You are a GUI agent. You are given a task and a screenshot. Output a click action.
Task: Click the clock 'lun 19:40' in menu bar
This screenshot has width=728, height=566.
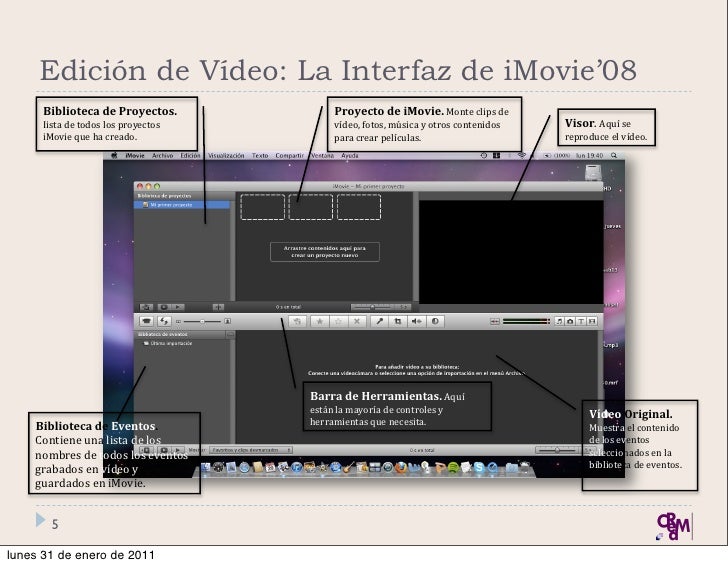click(590, 156)
